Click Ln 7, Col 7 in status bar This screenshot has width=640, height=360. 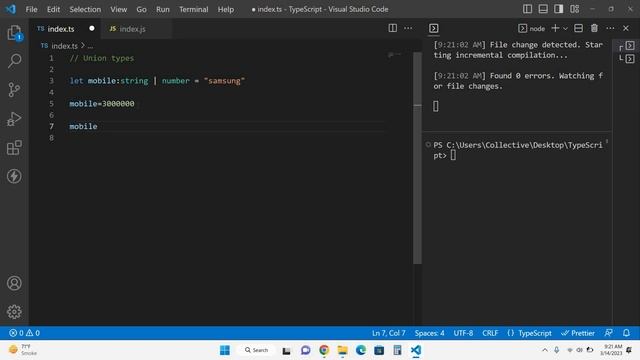389,333
